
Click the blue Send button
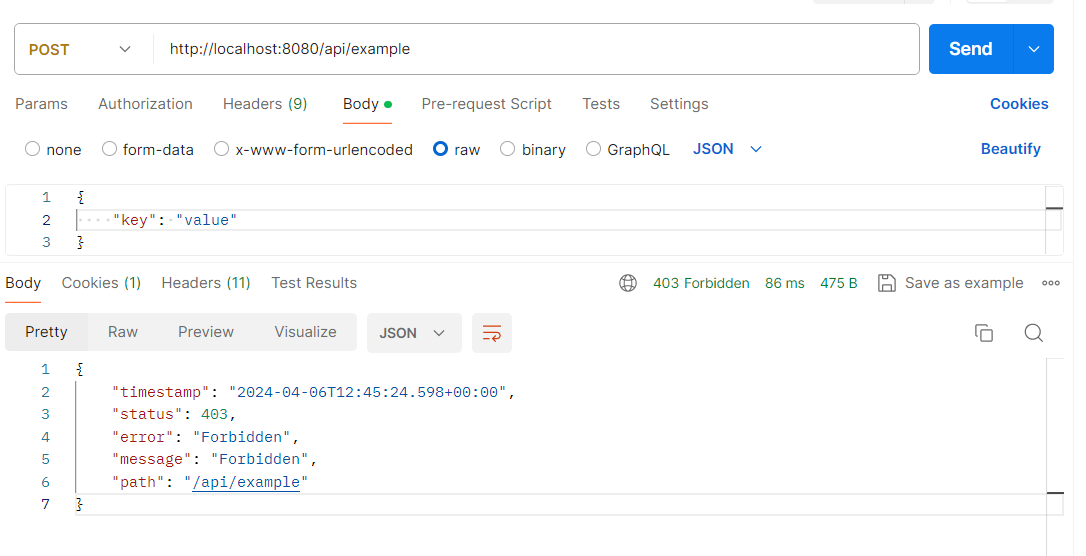(x=970, y=49)
